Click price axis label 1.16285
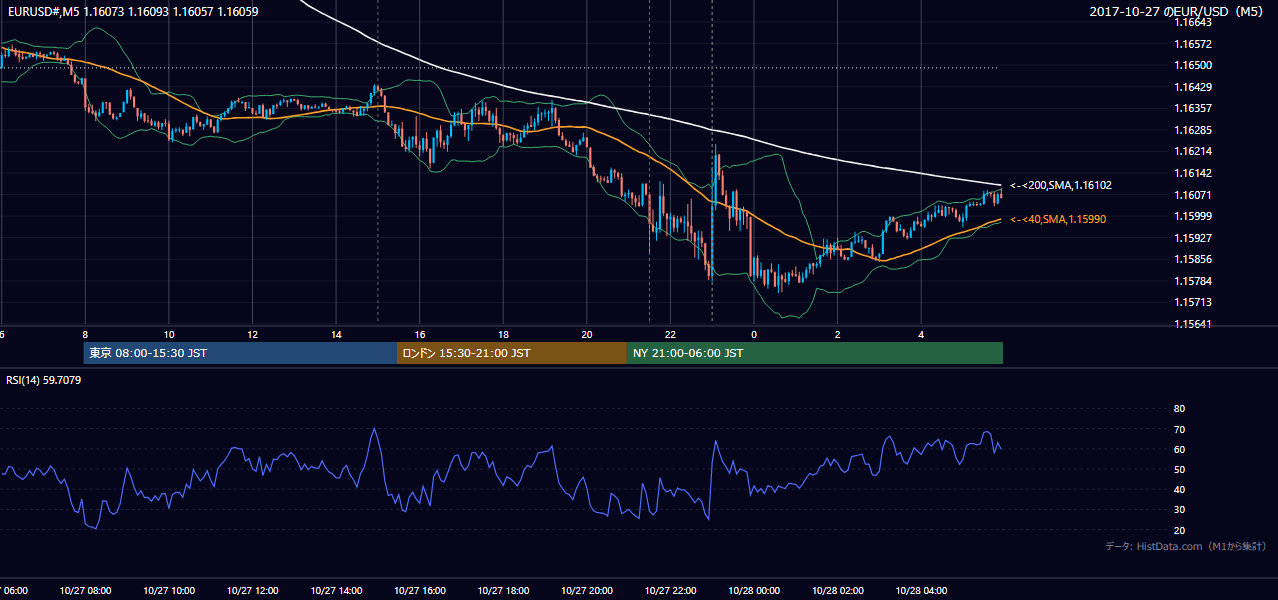 click(1194, 130)
